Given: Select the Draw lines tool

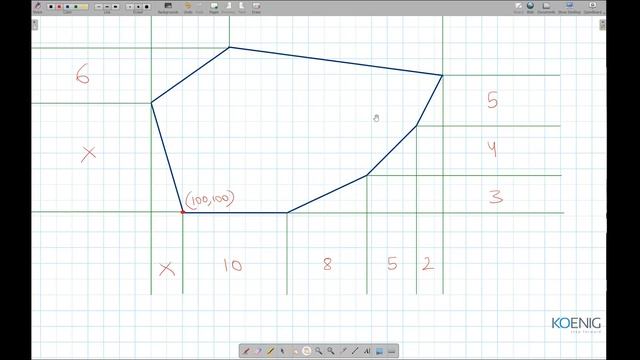Looking at the screenshot, I should coord(355,351).
